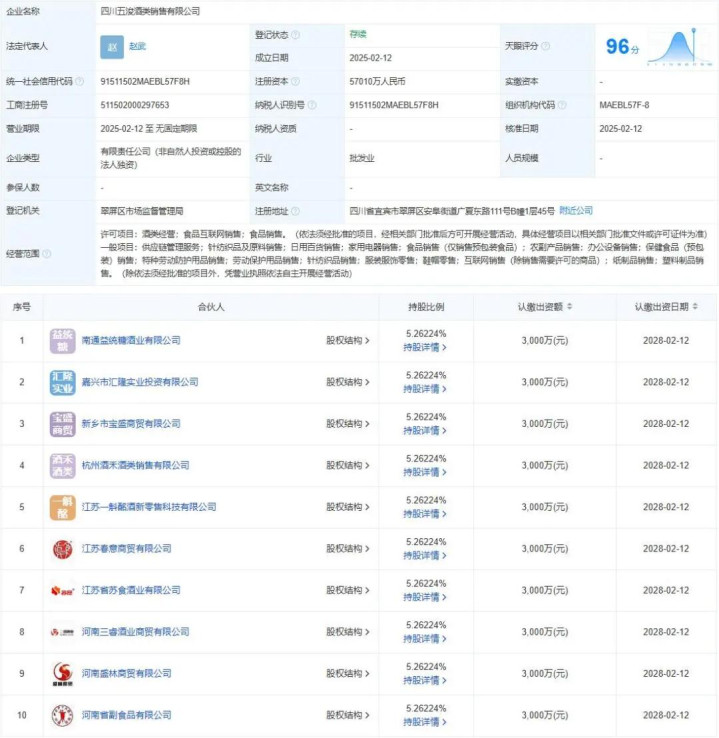Screen dimensions: 719x738
Task: Expand 股权结构 for 新乡市宝盛商贸
Action: click(x=348, y=424)
